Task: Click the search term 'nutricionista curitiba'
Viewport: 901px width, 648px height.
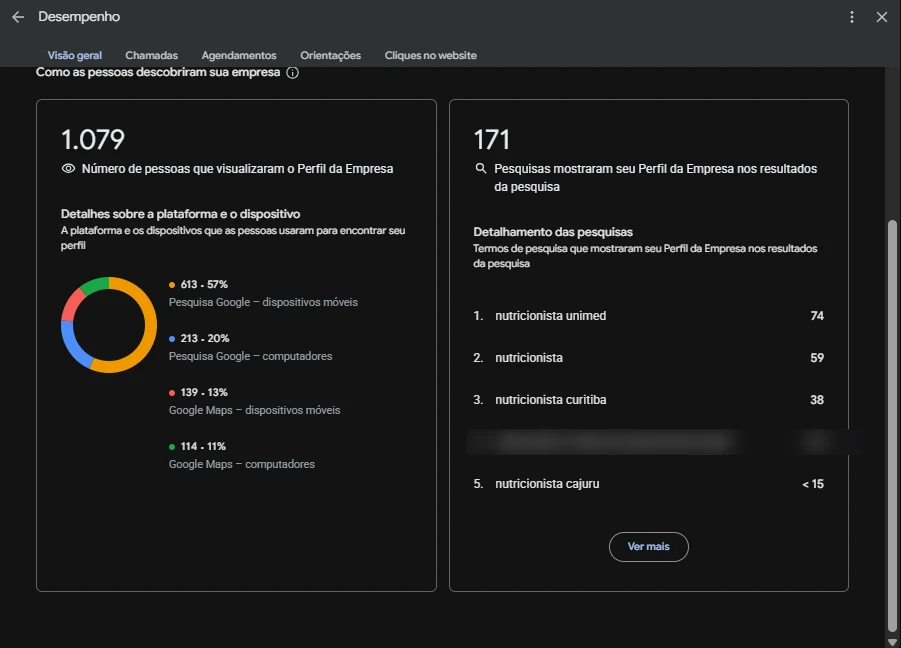Action: 550,400
